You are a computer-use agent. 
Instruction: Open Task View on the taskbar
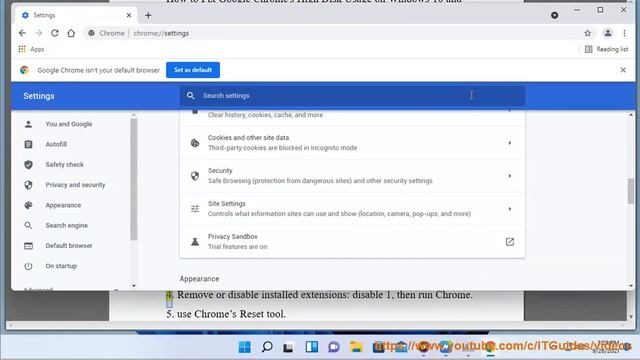289,347
